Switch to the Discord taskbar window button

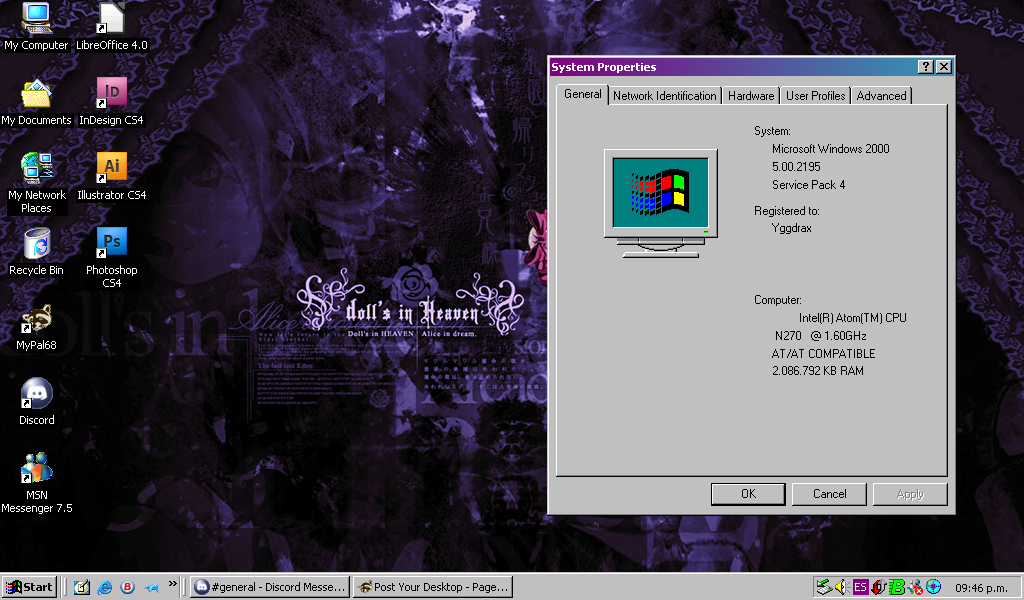click(270, 587)
